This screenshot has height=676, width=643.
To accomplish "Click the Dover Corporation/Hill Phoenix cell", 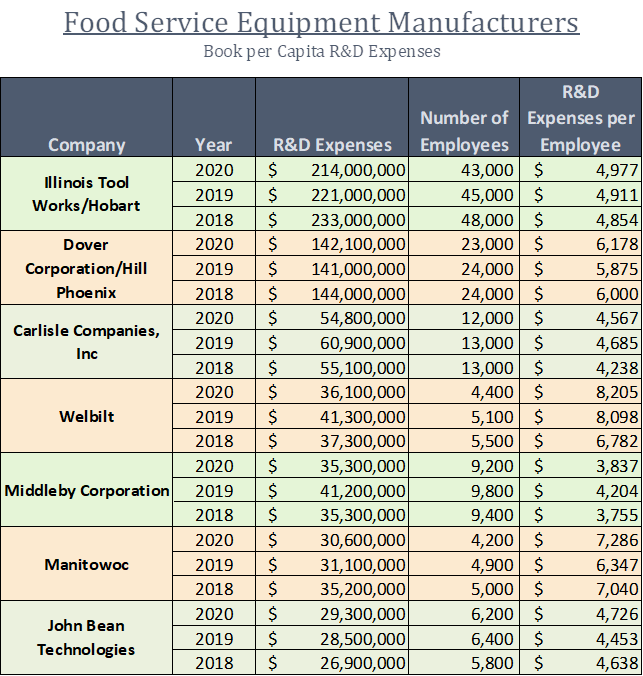I will coord(87,268).
